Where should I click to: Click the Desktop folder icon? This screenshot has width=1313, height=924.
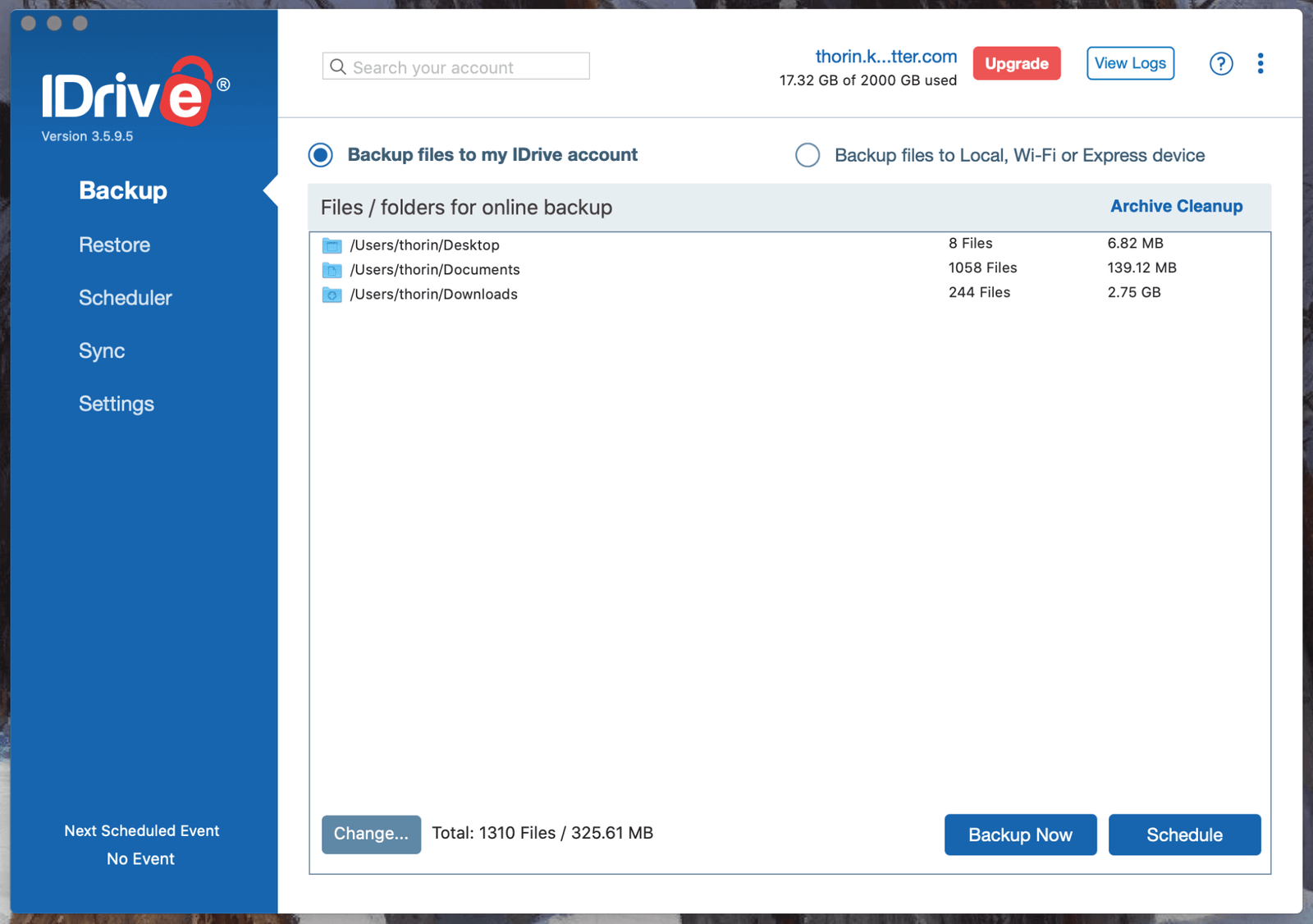pyautogui.click(x=332, y=245)
